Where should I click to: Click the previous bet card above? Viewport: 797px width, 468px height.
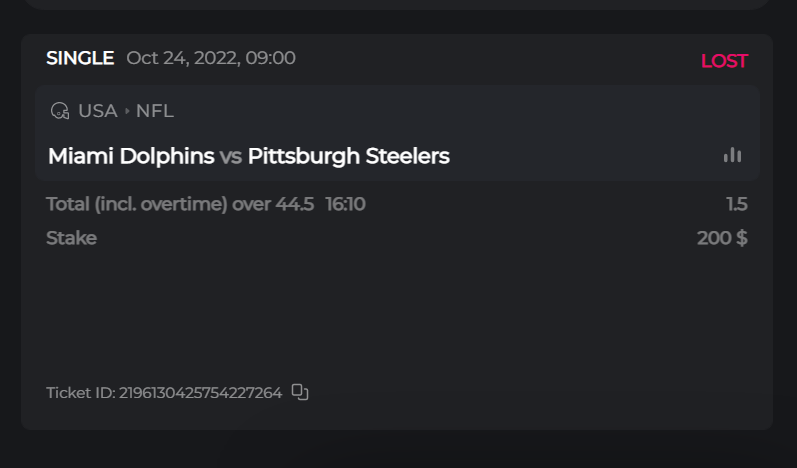point(396,4)
